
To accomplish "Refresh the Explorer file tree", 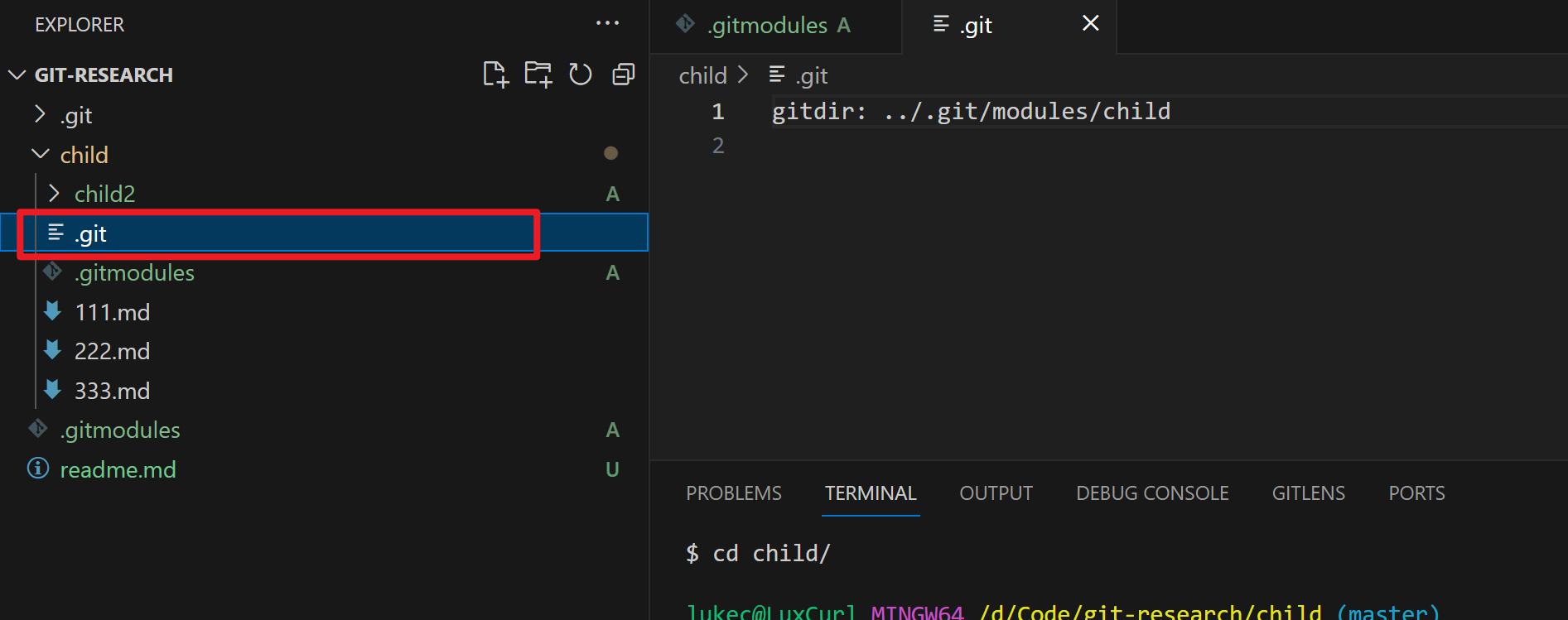I will click(x=581, y=74).
